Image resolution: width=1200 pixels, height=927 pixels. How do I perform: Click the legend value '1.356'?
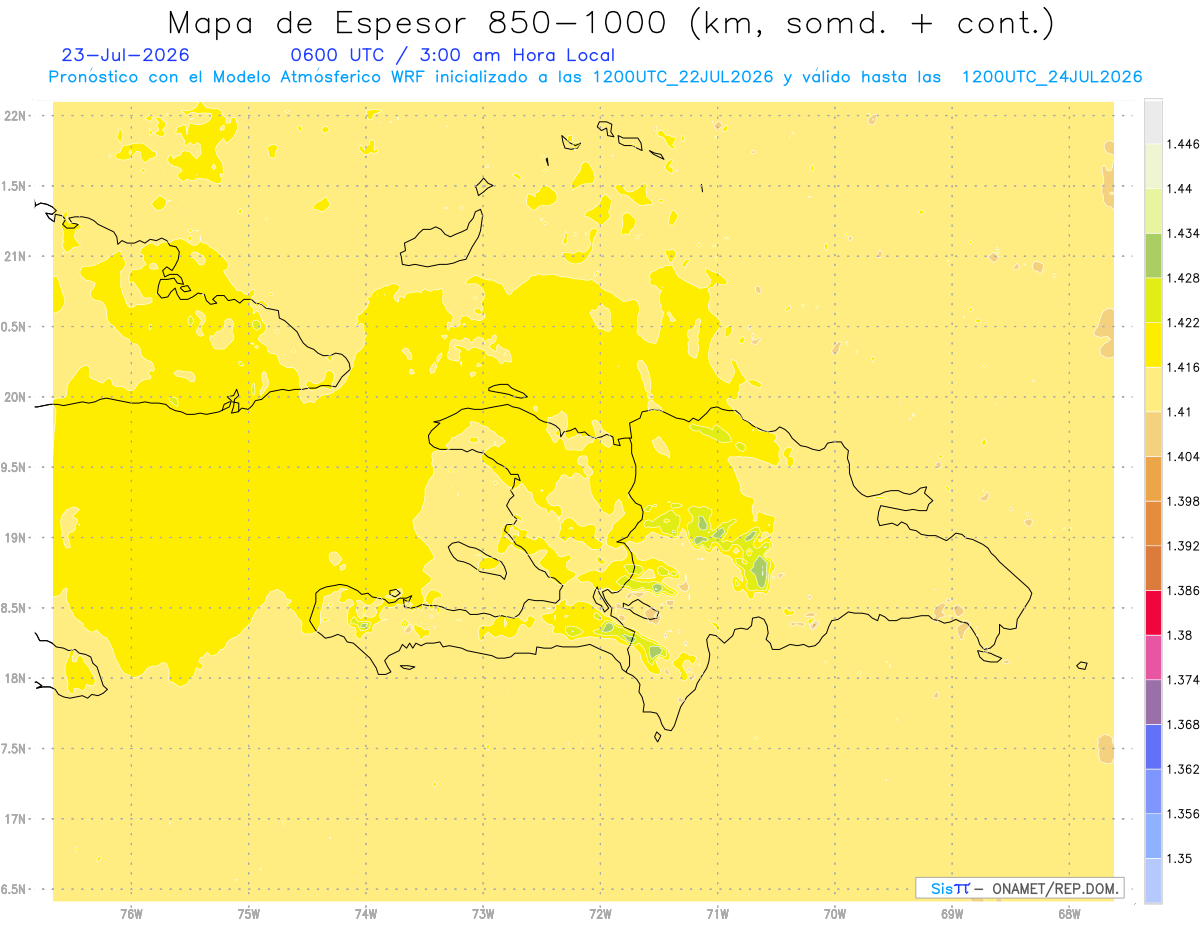coord(1184,814)
